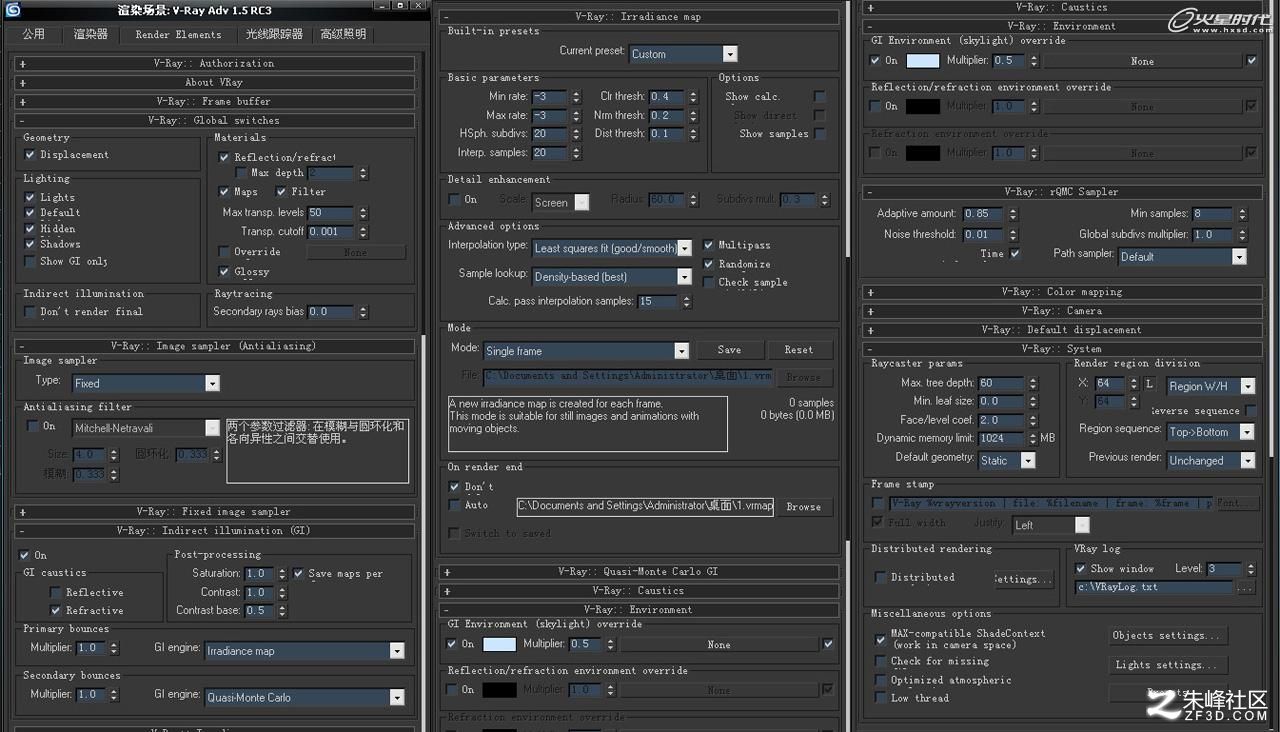Click the Noise threshold value field
The image size is (1280, 732).
point(984,235)
